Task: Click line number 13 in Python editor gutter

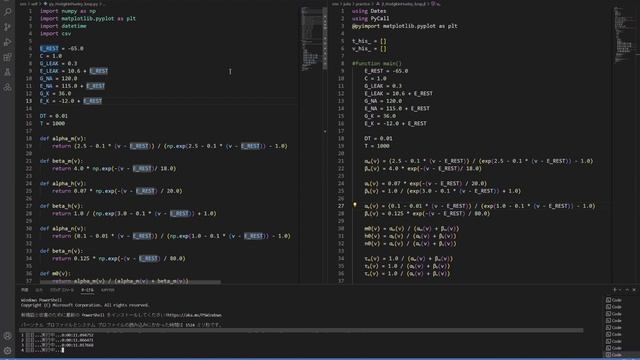Action: coord(29,101)
